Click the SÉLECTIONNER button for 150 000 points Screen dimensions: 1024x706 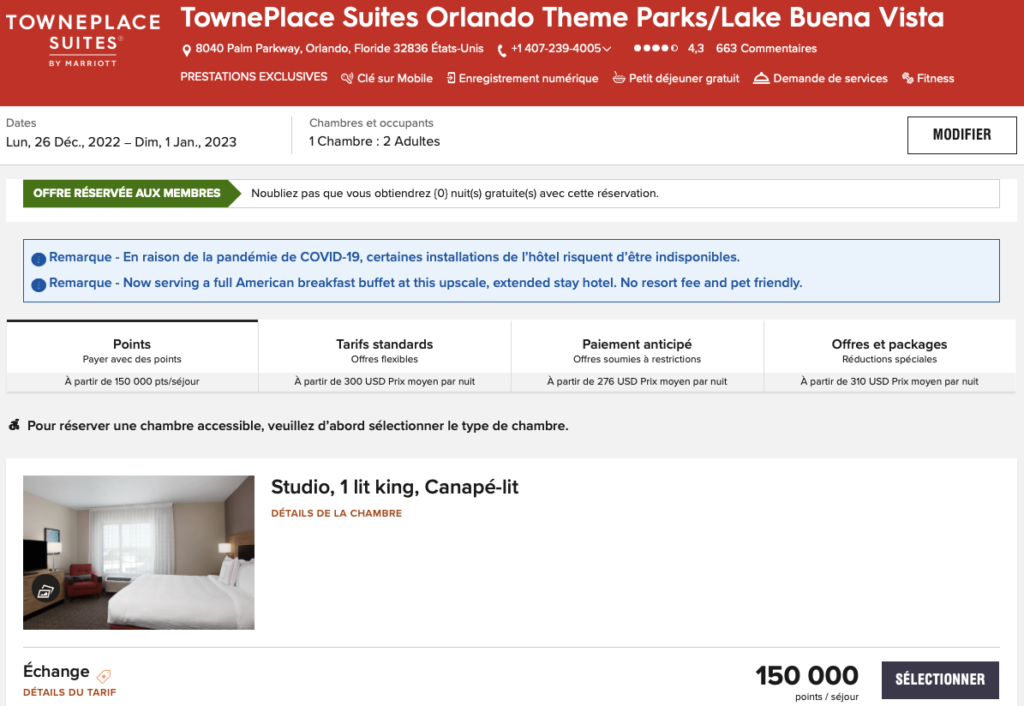pos(939,680)
